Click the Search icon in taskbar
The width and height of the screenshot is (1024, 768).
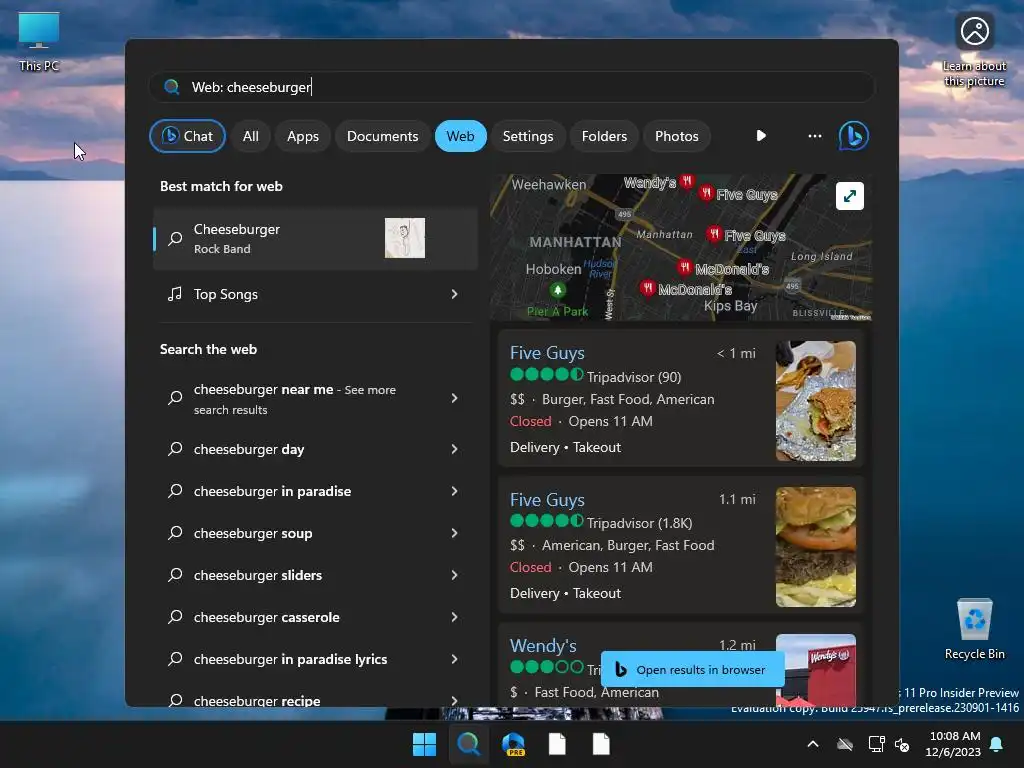pyautogui.click(x=468, y=744)
